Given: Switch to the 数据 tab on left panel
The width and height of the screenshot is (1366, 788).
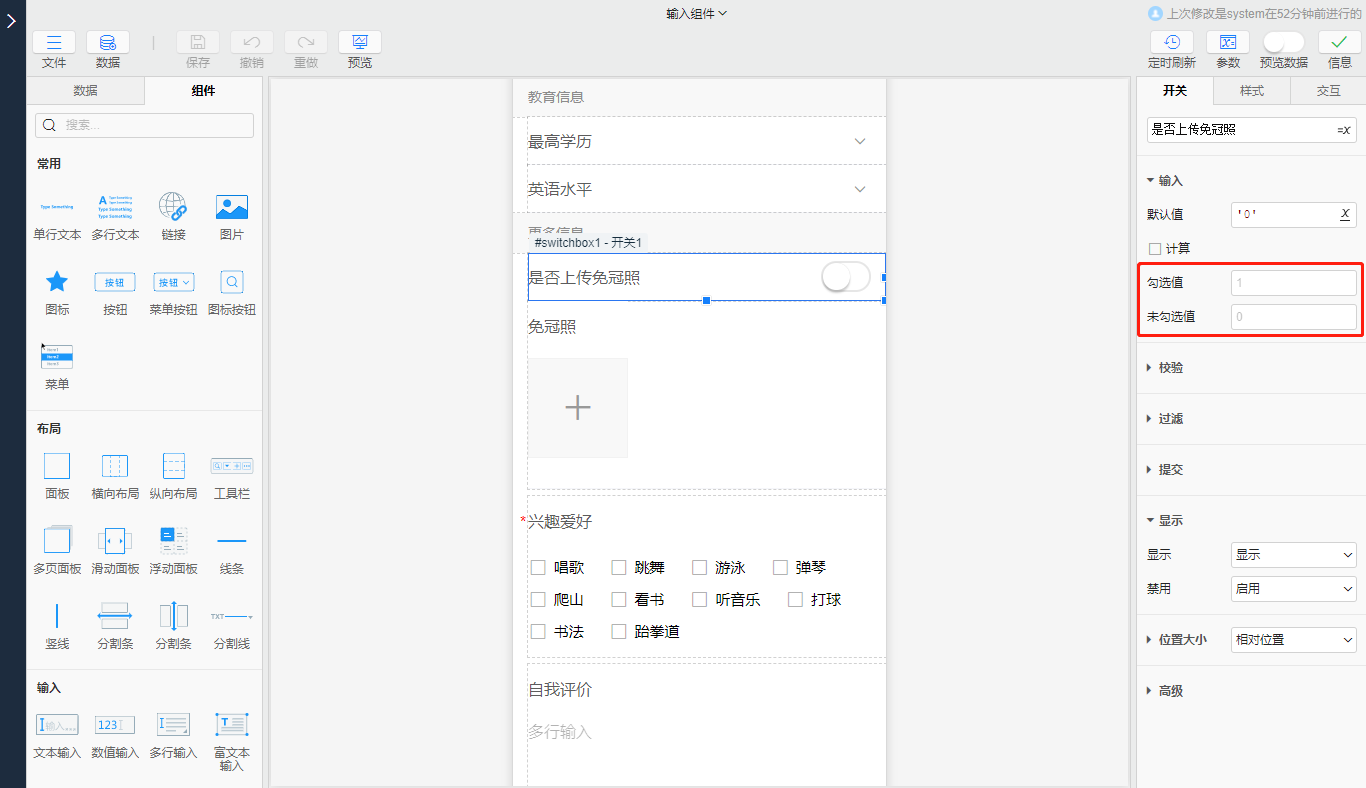Looking at the screenshot, I should 86,90.
